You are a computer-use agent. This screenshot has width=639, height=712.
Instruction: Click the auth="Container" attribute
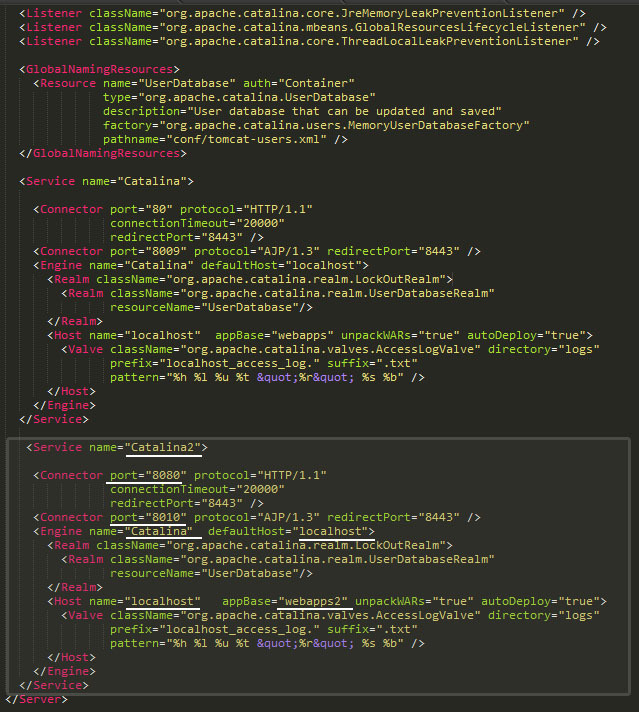(298, 83)
